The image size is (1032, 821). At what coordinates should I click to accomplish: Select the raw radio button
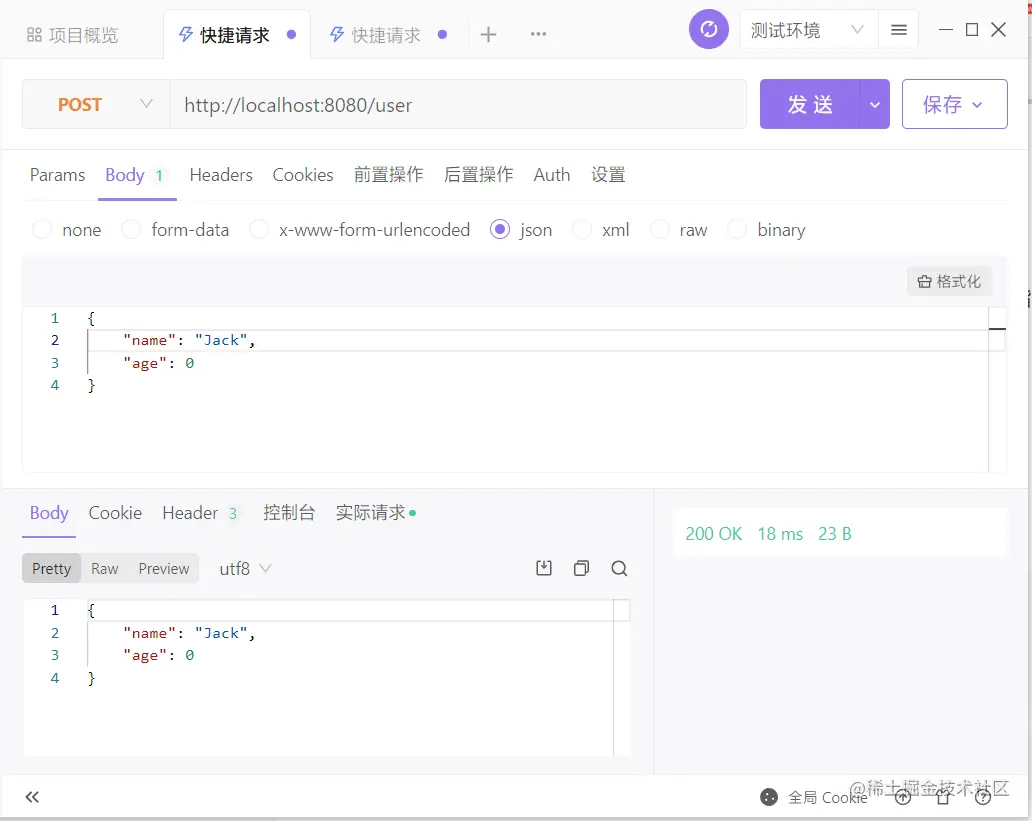659,230
